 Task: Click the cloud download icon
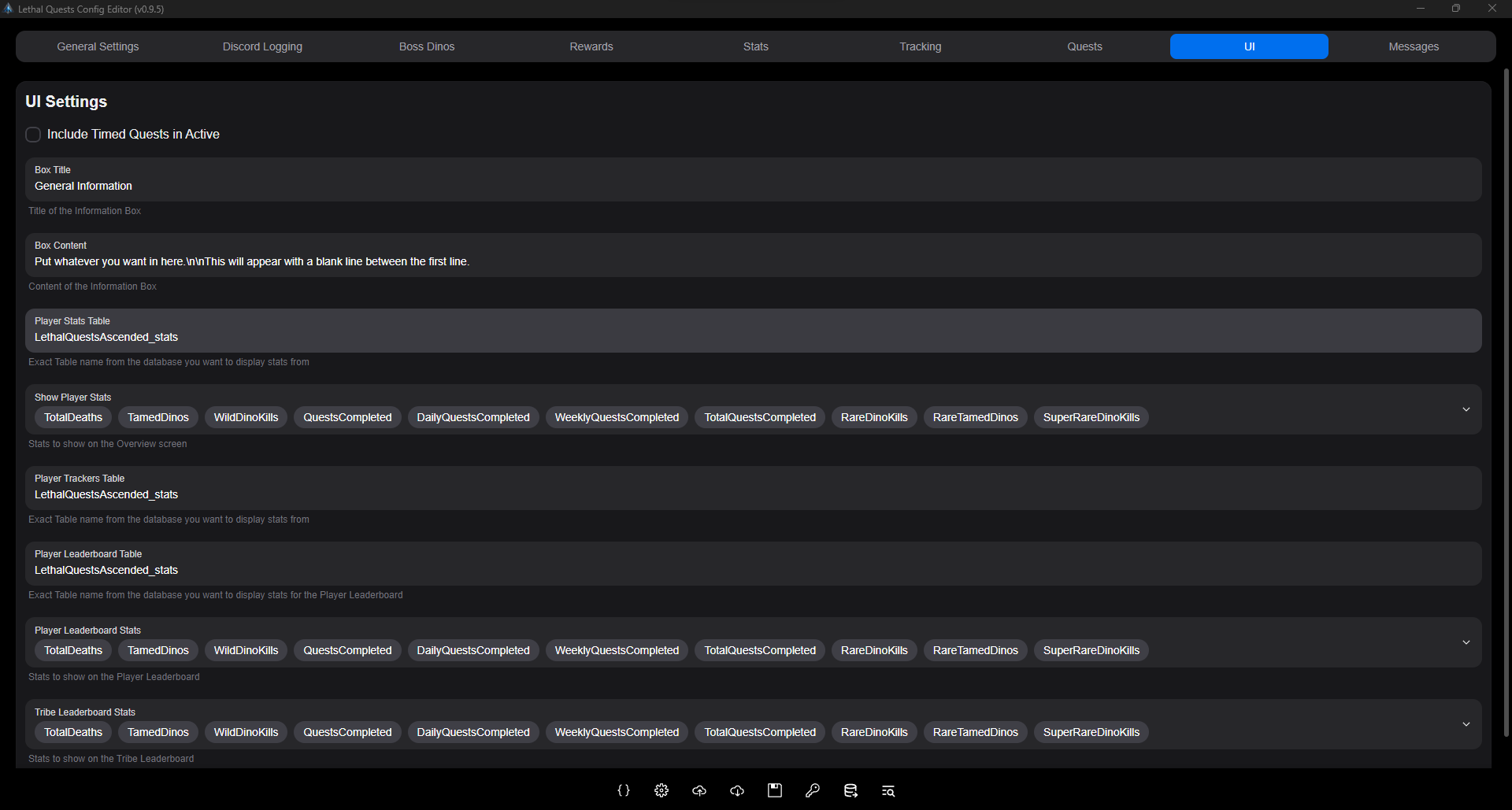click(x=737, y=790)
